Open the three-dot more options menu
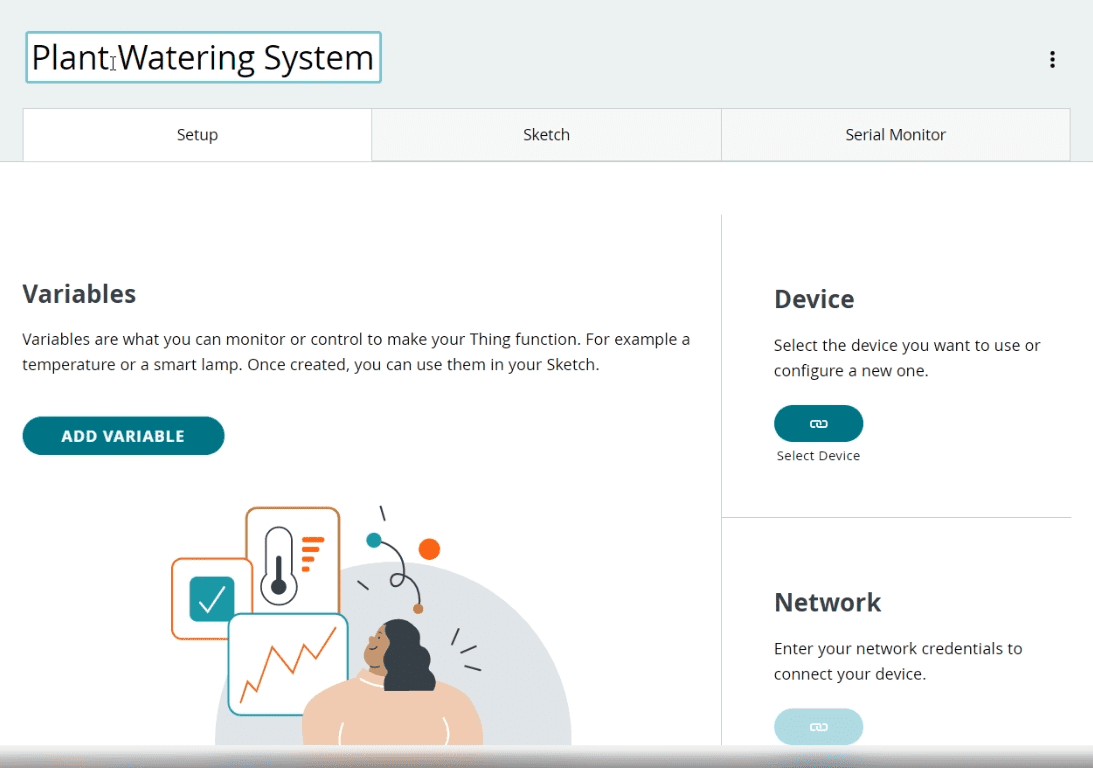 (x=1052, y=60)
